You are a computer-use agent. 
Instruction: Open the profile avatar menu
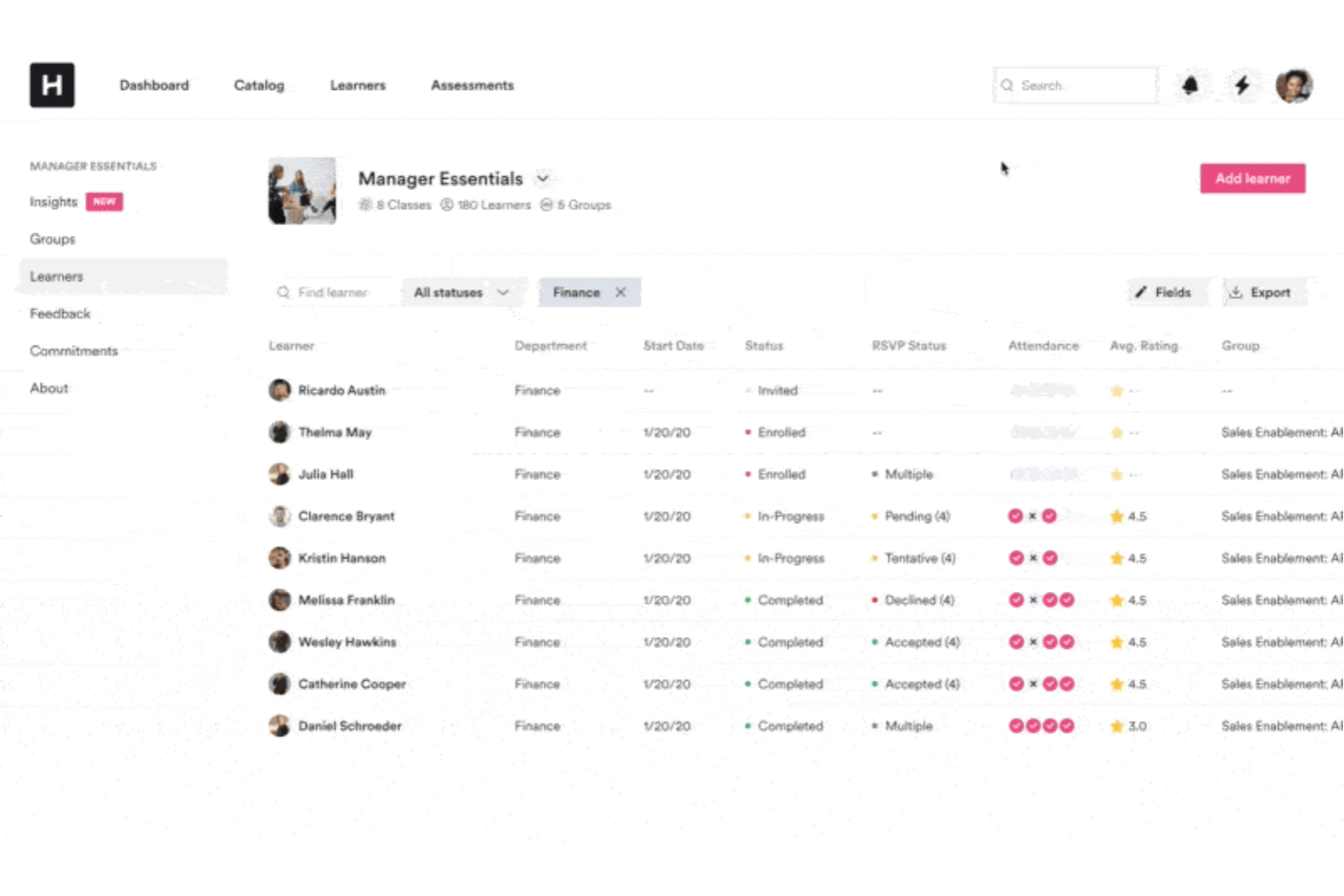pos(1293,84)
